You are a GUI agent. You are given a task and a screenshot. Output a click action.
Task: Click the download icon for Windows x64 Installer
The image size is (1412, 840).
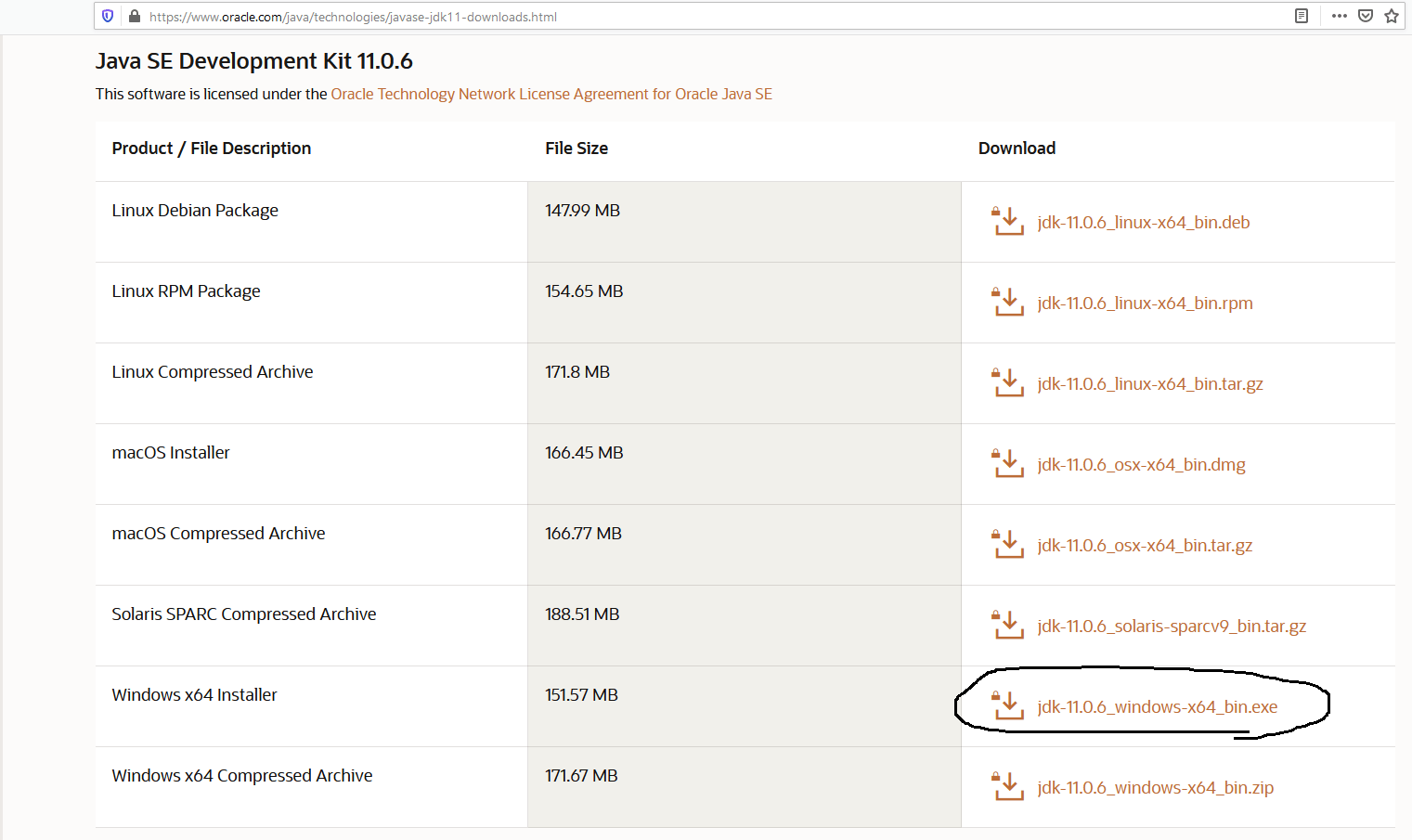pyautogui.click(x=1008, y=706)
